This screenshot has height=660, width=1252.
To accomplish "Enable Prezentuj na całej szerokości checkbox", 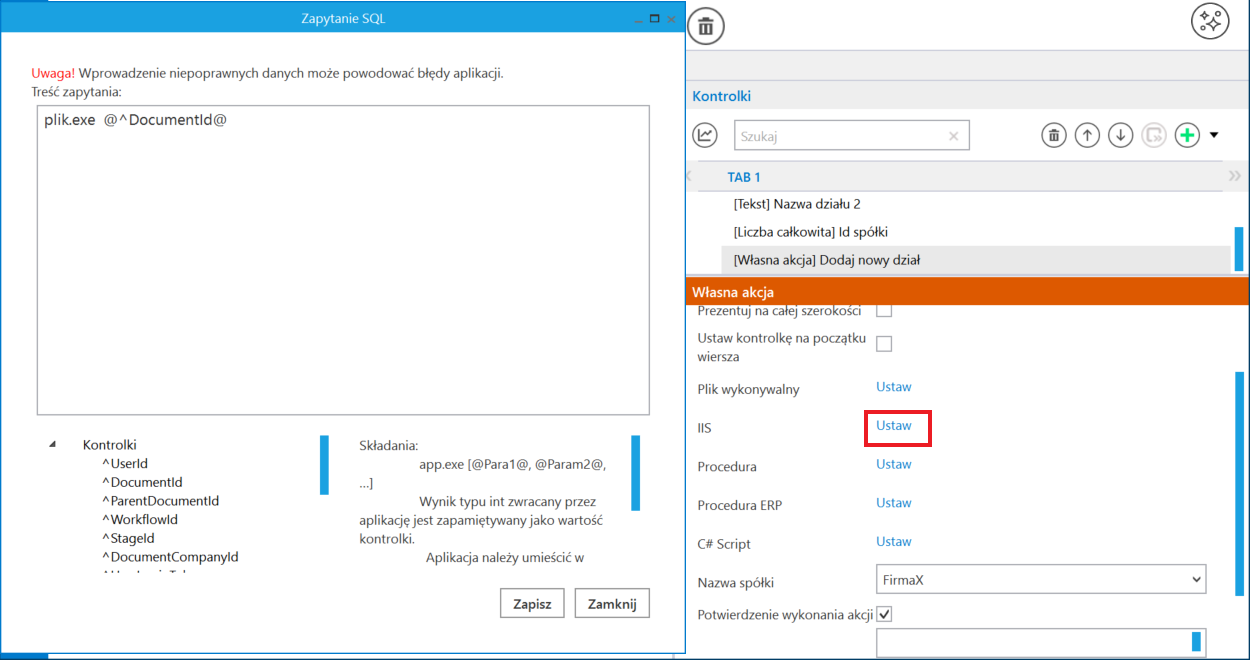I will [x=884, y=310].
